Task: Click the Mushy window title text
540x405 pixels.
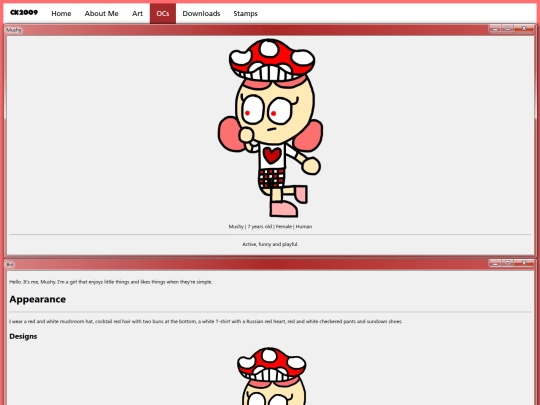Action: click(14, 30)
